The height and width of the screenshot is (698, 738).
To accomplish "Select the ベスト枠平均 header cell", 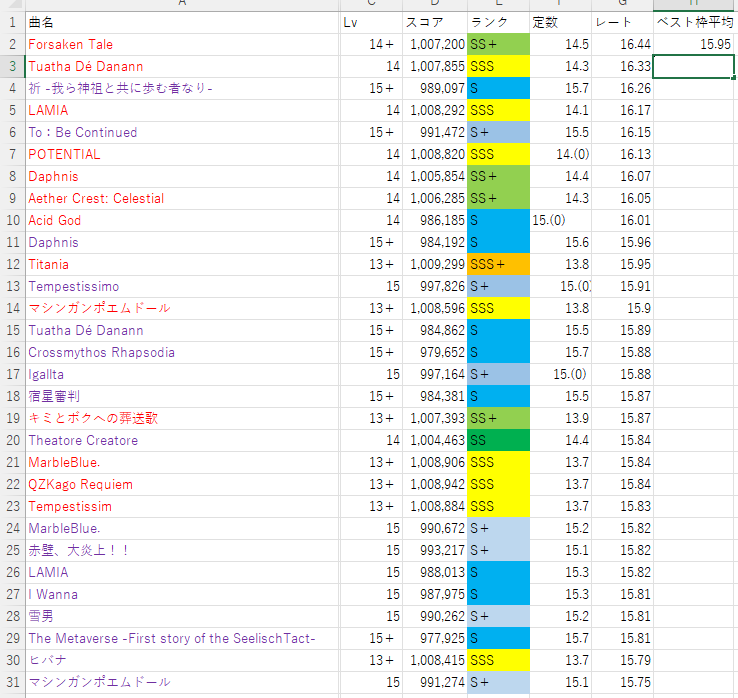I will coord(695,22).
